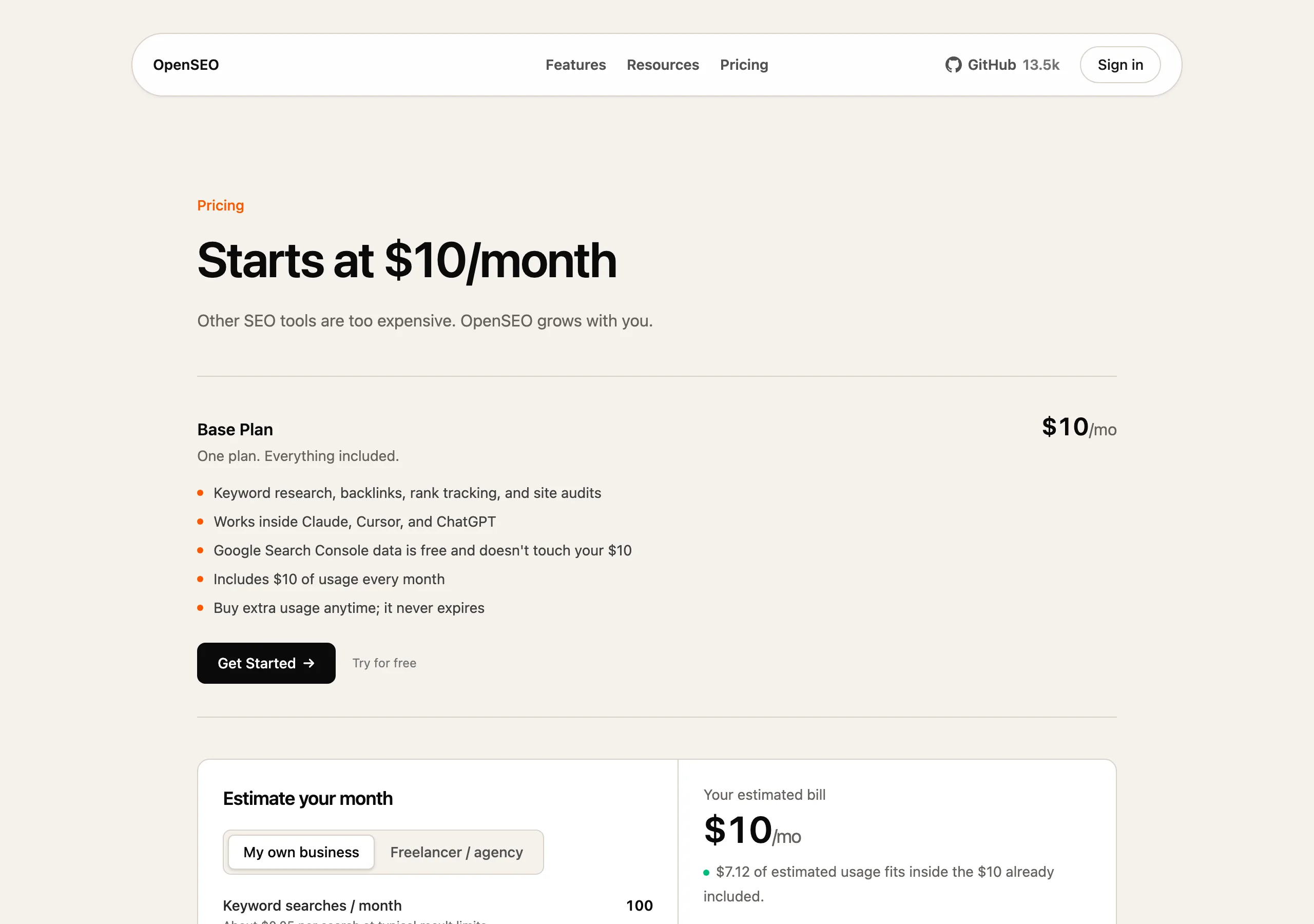Click the orange Pricing section label
The height and width of the screenshot is (924, 1314).
pyautogui.click(x=220, y=205)
